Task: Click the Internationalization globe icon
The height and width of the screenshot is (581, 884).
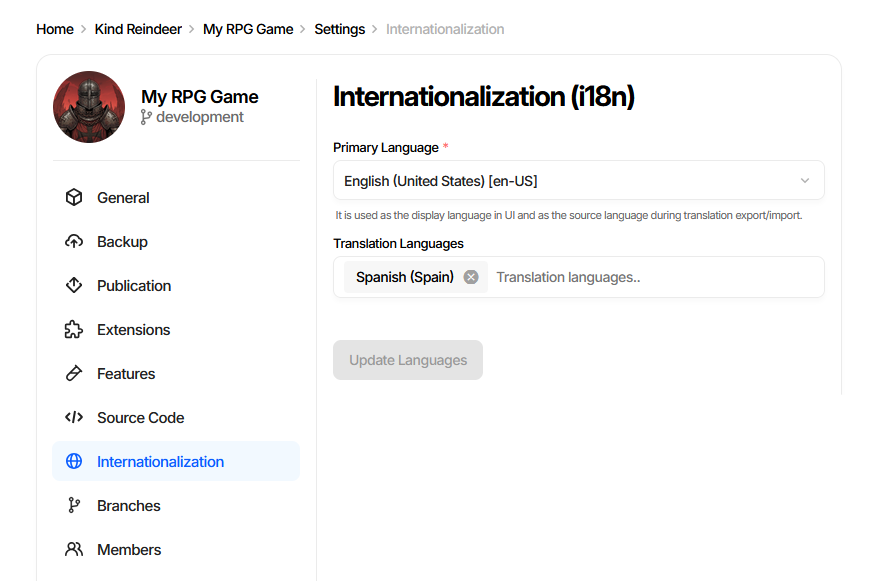Action: (74, 461)
